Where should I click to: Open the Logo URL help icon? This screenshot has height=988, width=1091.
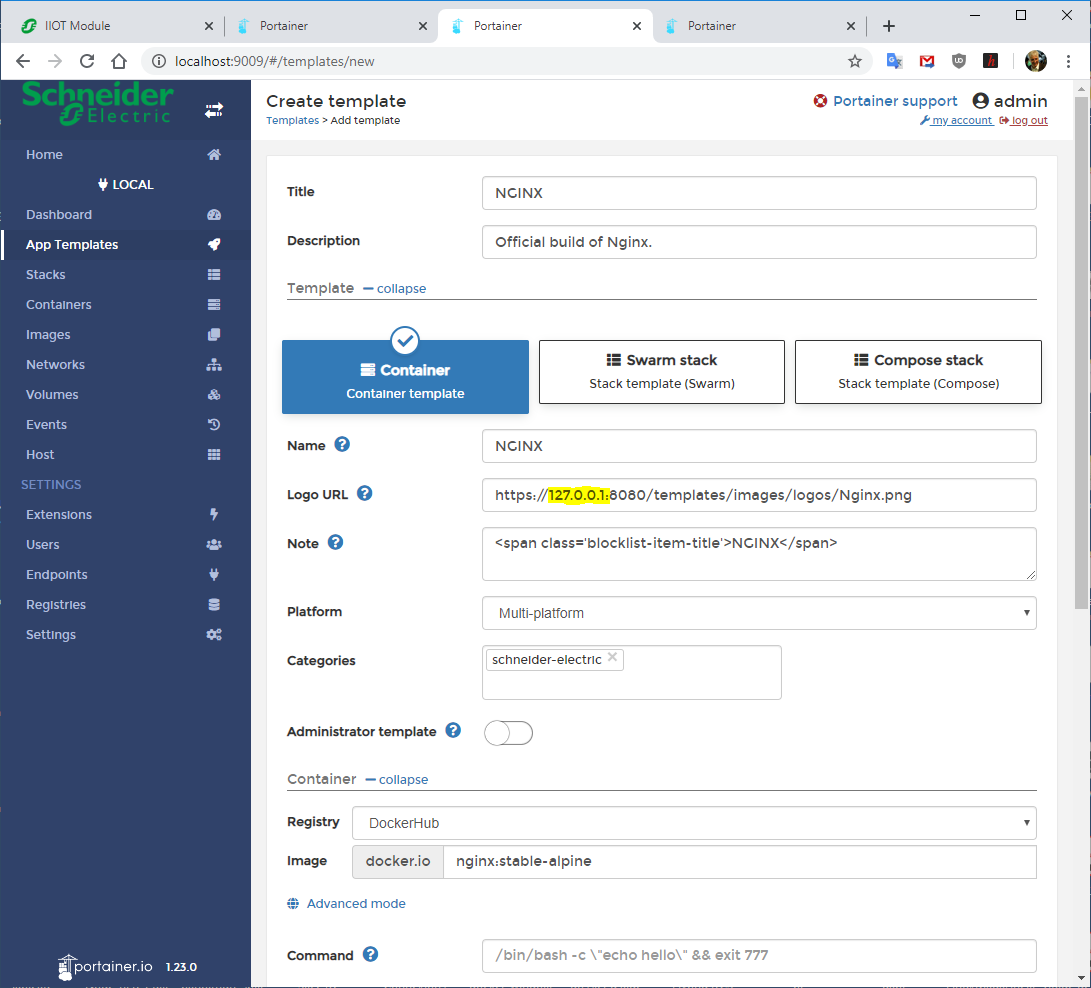click(365, 493)
